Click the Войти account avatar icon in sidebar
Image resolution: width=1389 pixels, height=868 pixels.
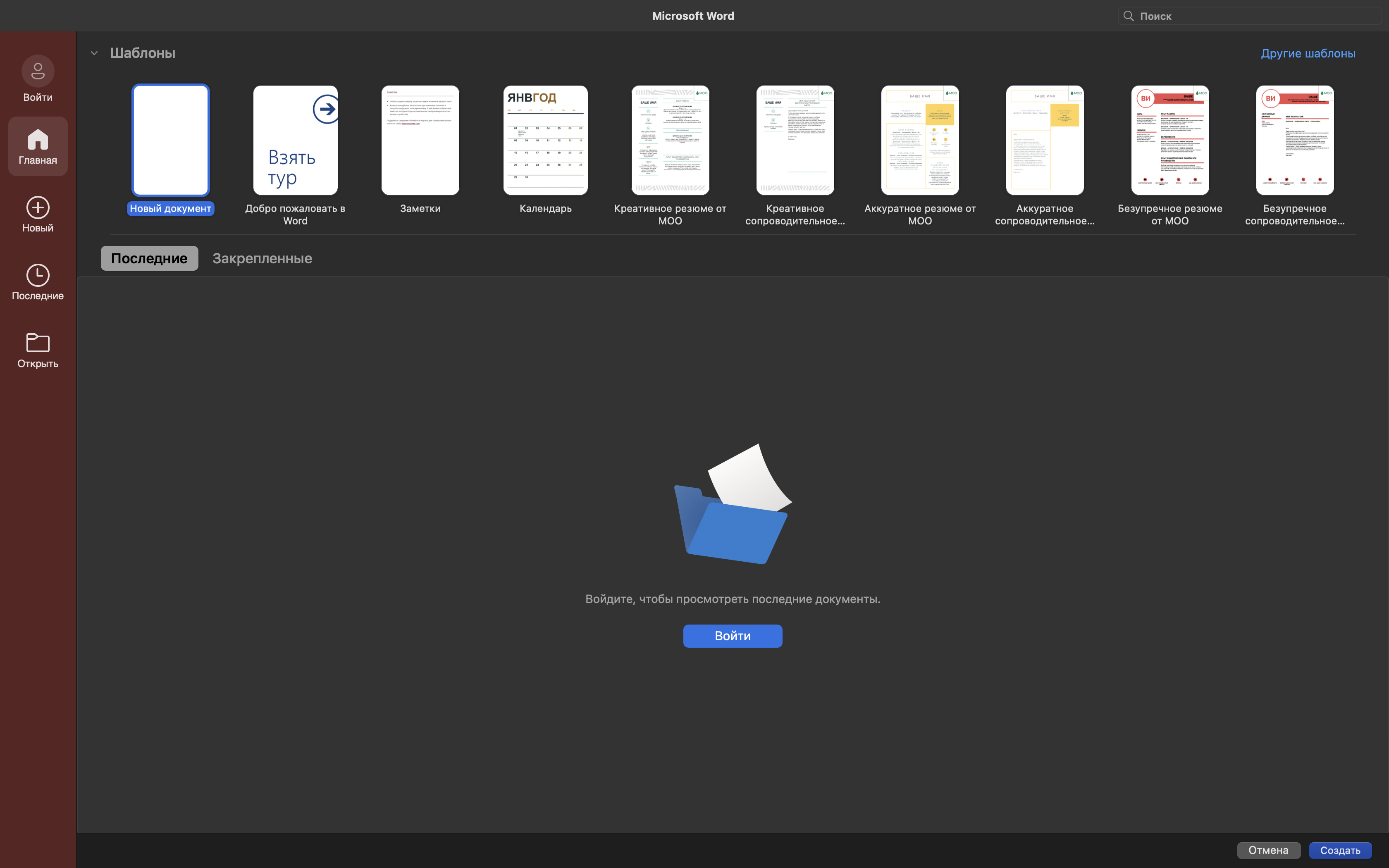(x=38, y=71)
